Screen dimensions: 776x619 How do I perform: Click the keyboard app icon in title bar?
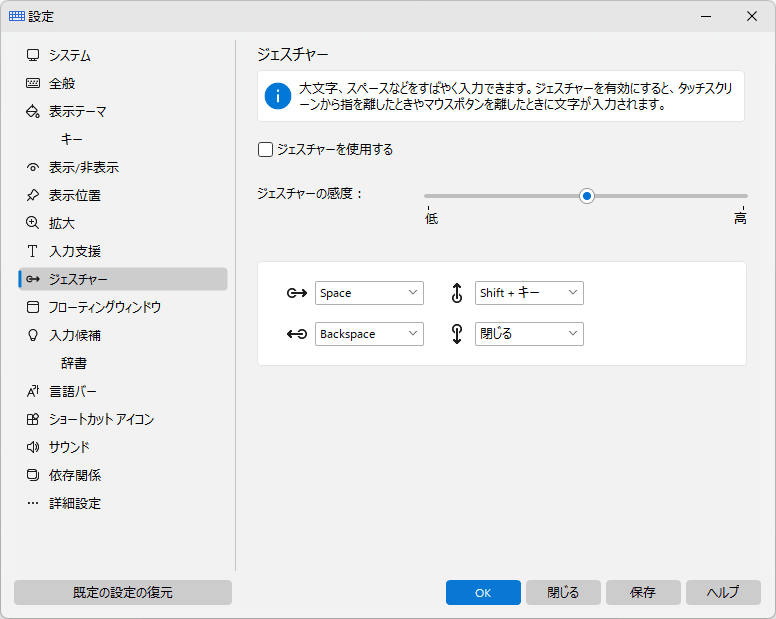pos(17,16)
